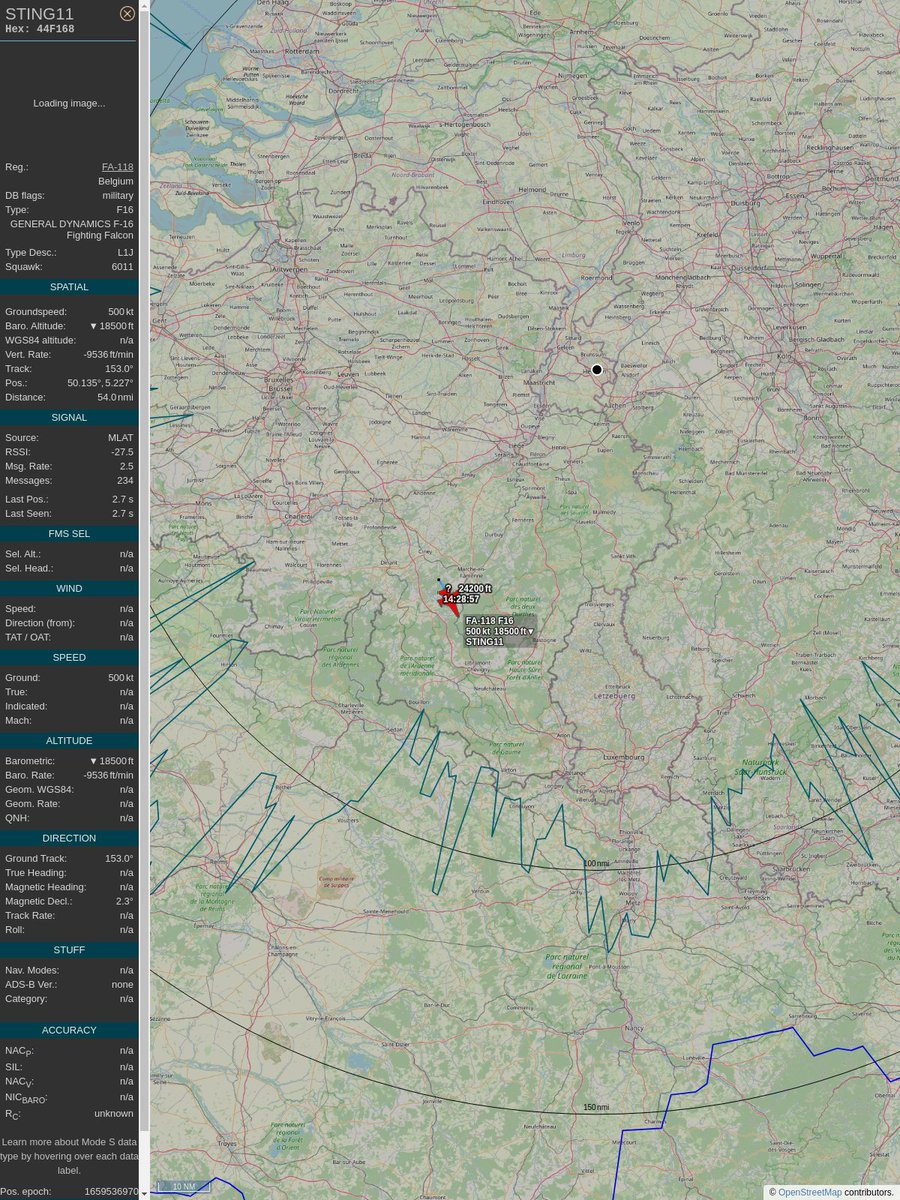900x1200 pixels.
Task: Open the FA-118 registration link
Action: [120, 167]
